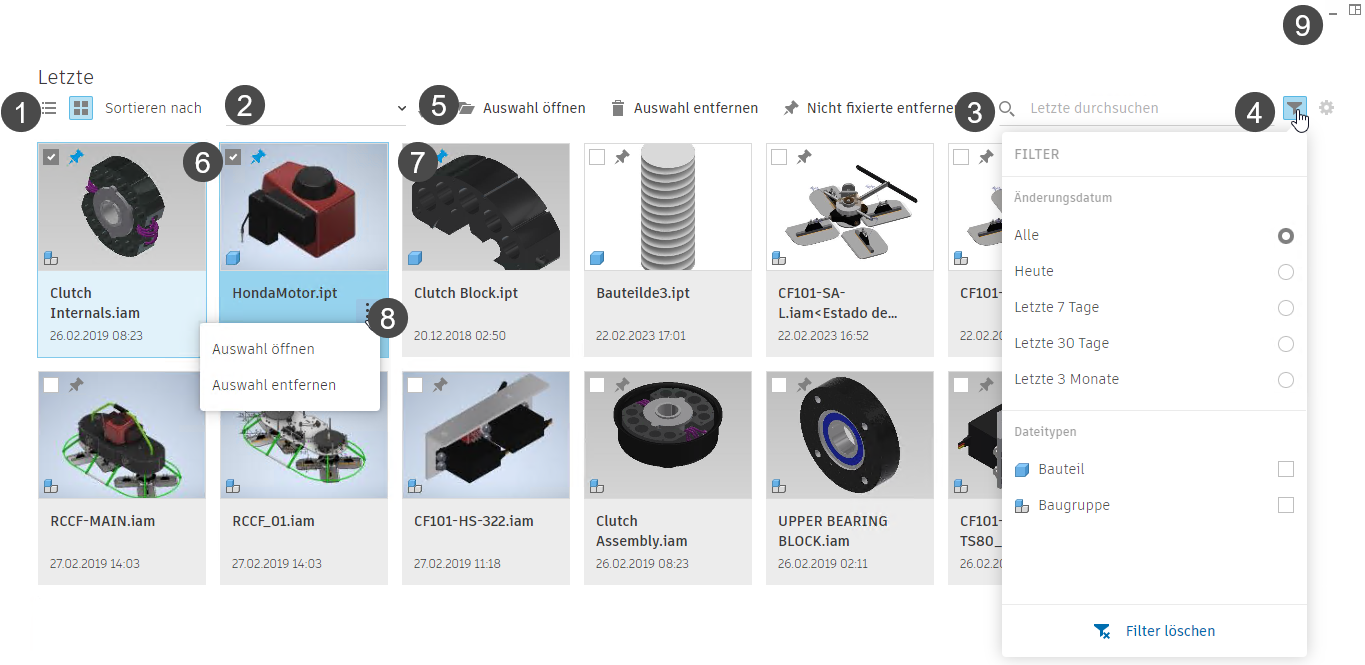This screenshot has width=1365, height=665.
Task: Select the Heute radio button
Action: point(1286,272)
